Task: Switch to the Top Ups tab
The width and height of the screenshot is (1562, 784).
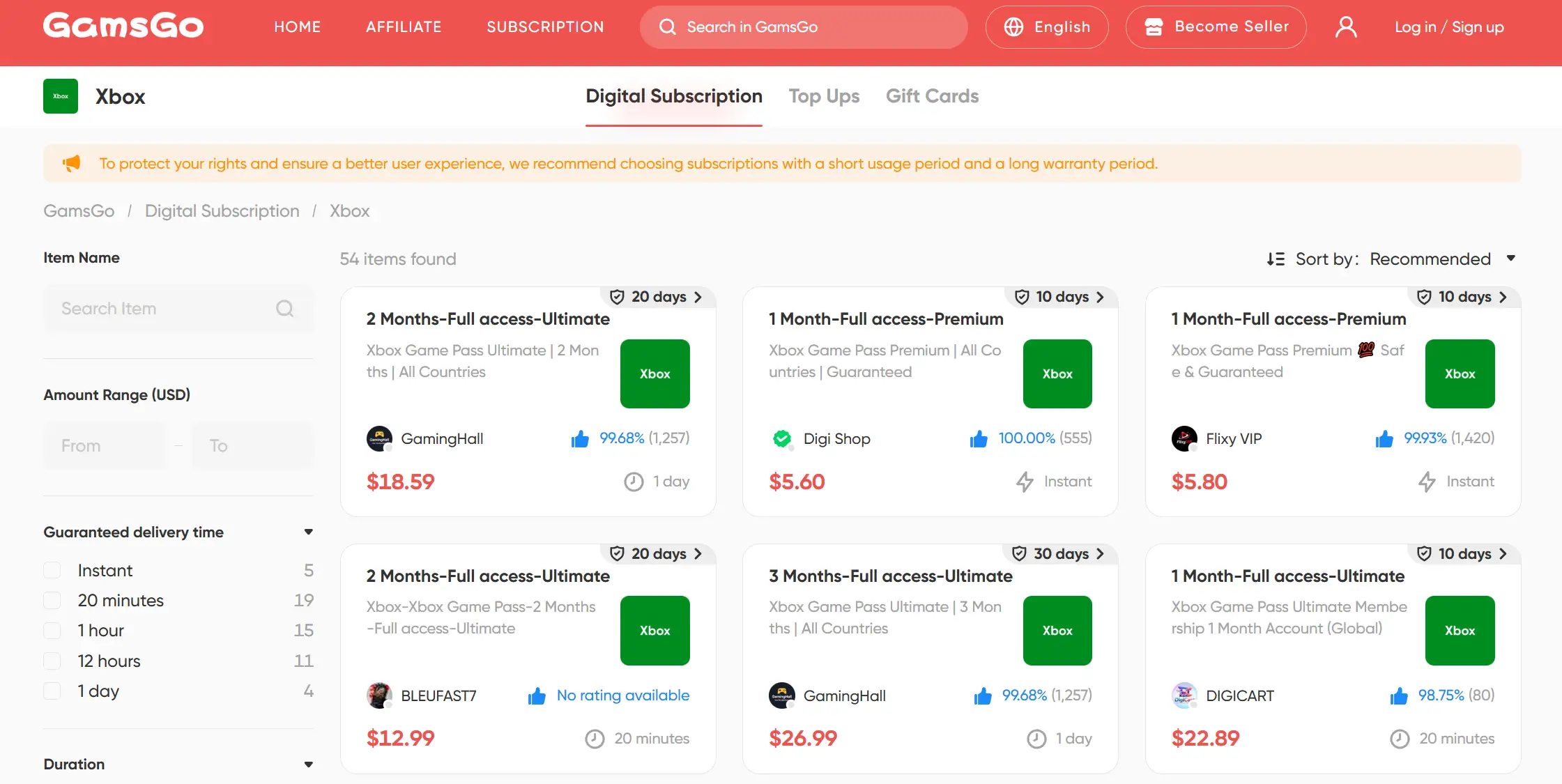Action: 824,96
